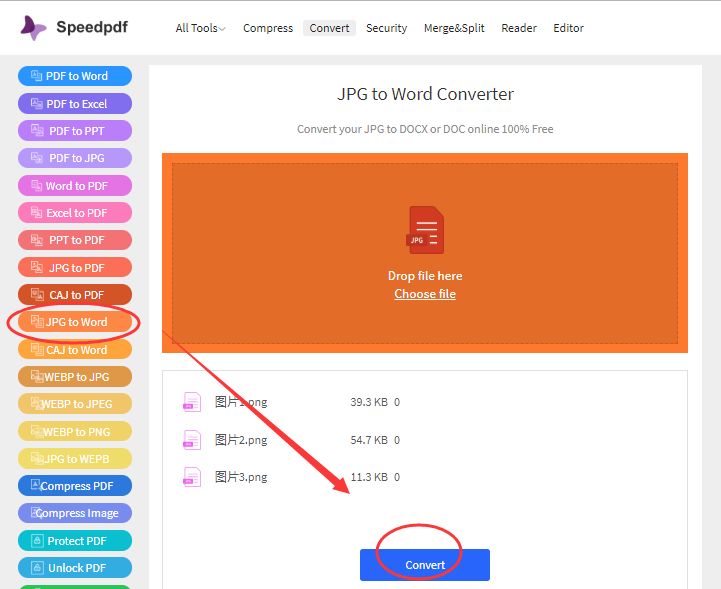Click the file icon for 图片3.png
721x589 pixels.
192,477
